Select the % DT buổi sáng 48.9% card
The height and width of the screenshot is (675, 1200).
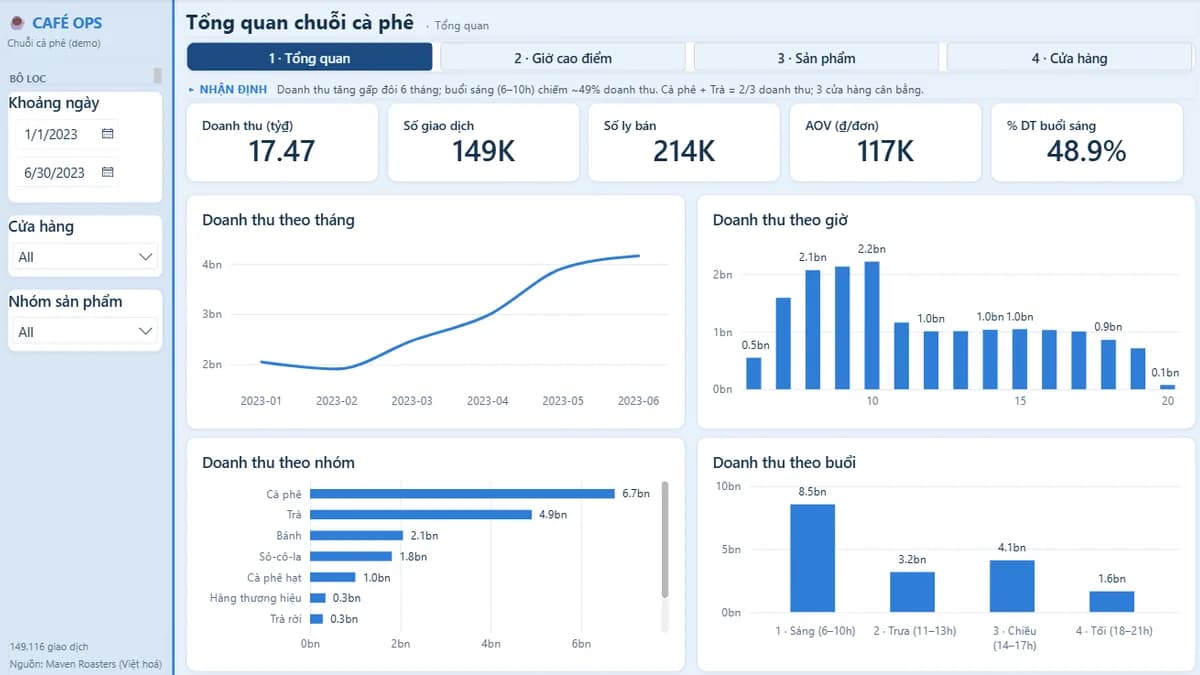[x=1086, y=142]
